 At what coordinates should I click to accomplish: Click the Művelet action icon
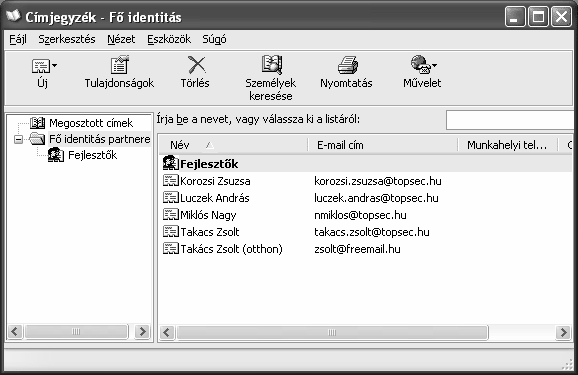pos(420,65)
